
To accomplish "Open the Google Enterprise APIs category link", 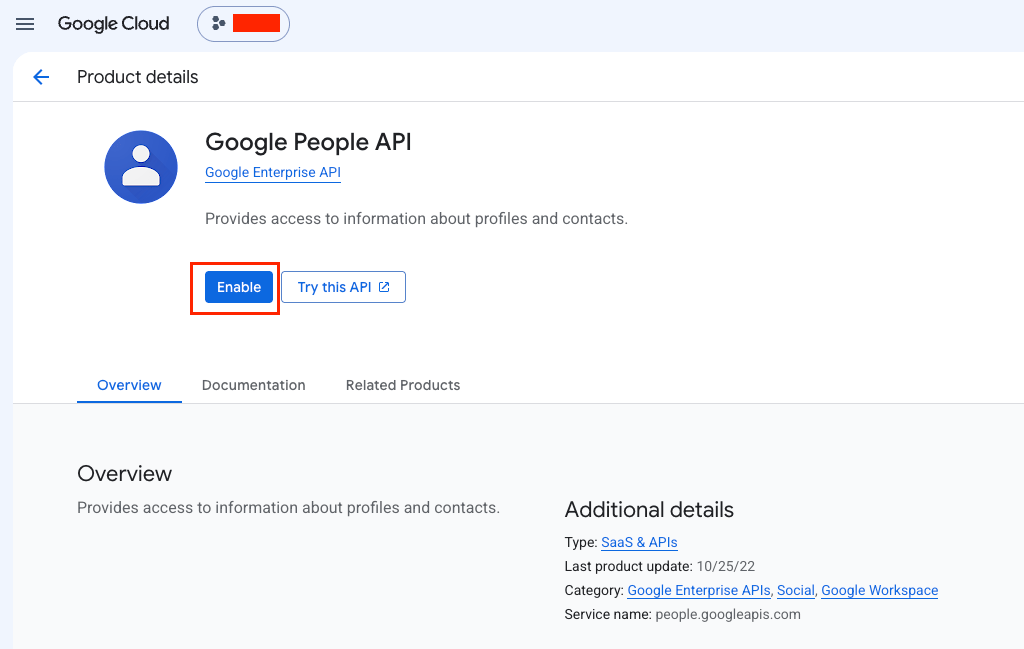I will click(x=699, y=590).
